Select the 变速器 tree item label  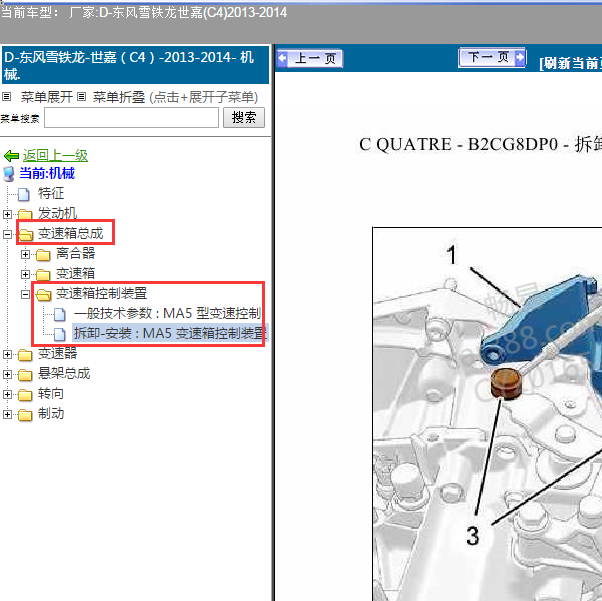point(57,353)
